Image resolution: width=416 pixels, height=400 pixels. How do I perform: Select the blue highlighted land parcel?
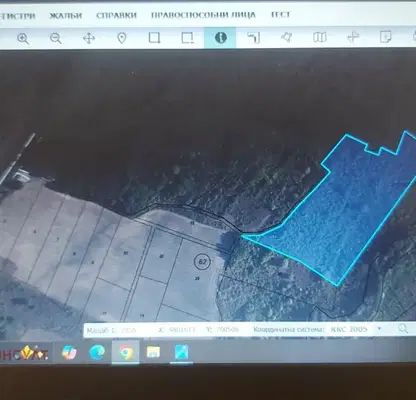337,213
